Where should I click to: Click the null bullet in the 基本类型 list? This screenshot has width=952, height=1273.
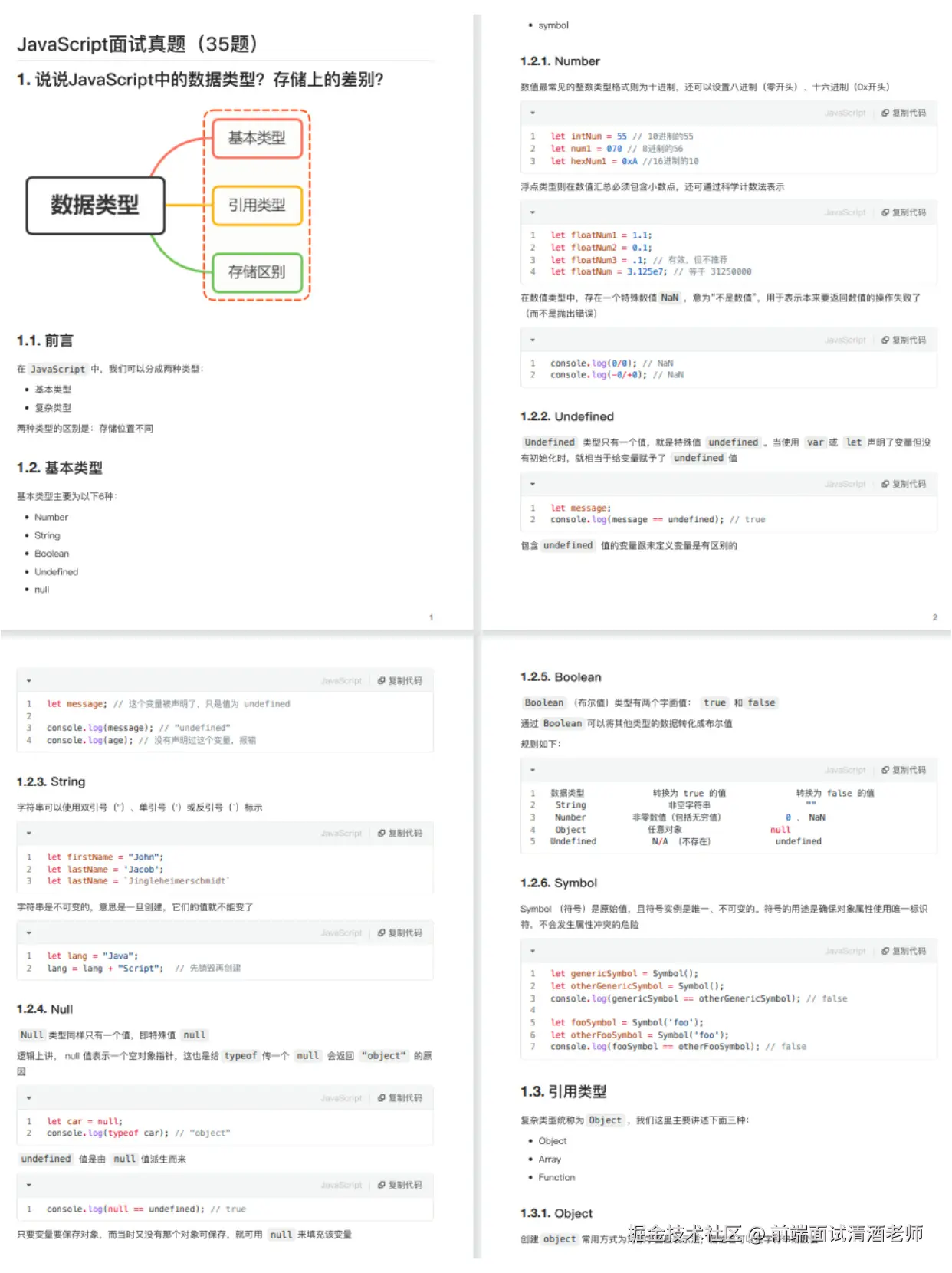(x=42, y=590)
